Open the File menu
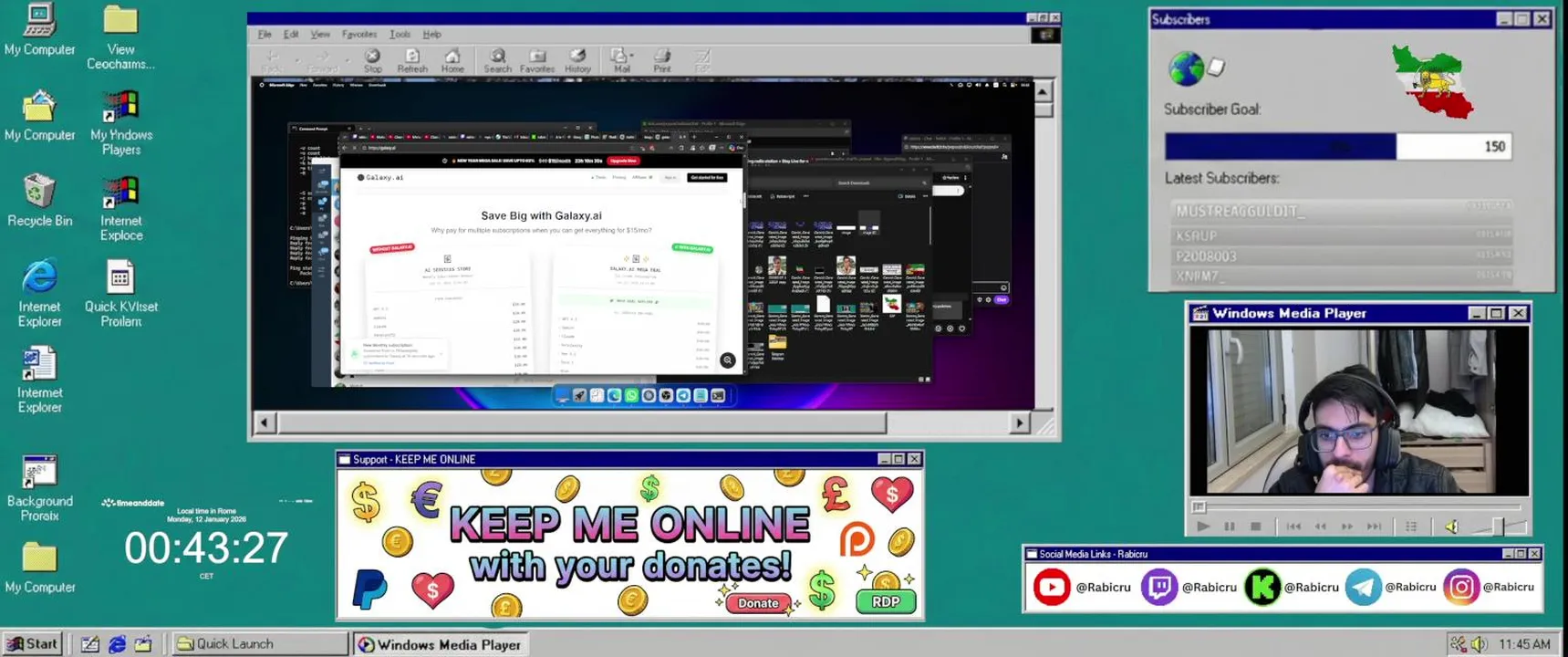This screenshot has width=1568, height=657. click(265, 35)
